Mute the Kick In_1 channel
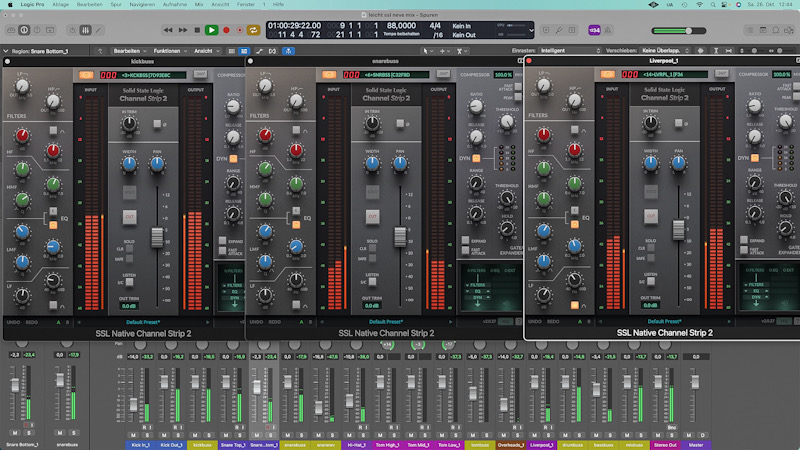This screenshot has width=800, height=450. (x=133, y=435)
